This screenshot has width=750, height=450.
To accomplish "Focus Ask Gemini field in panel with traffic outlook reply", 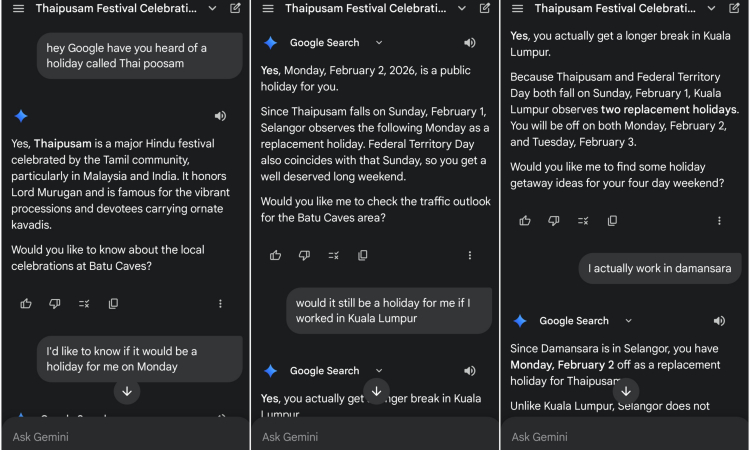I will pyautogui.click(x=375, y=437).
